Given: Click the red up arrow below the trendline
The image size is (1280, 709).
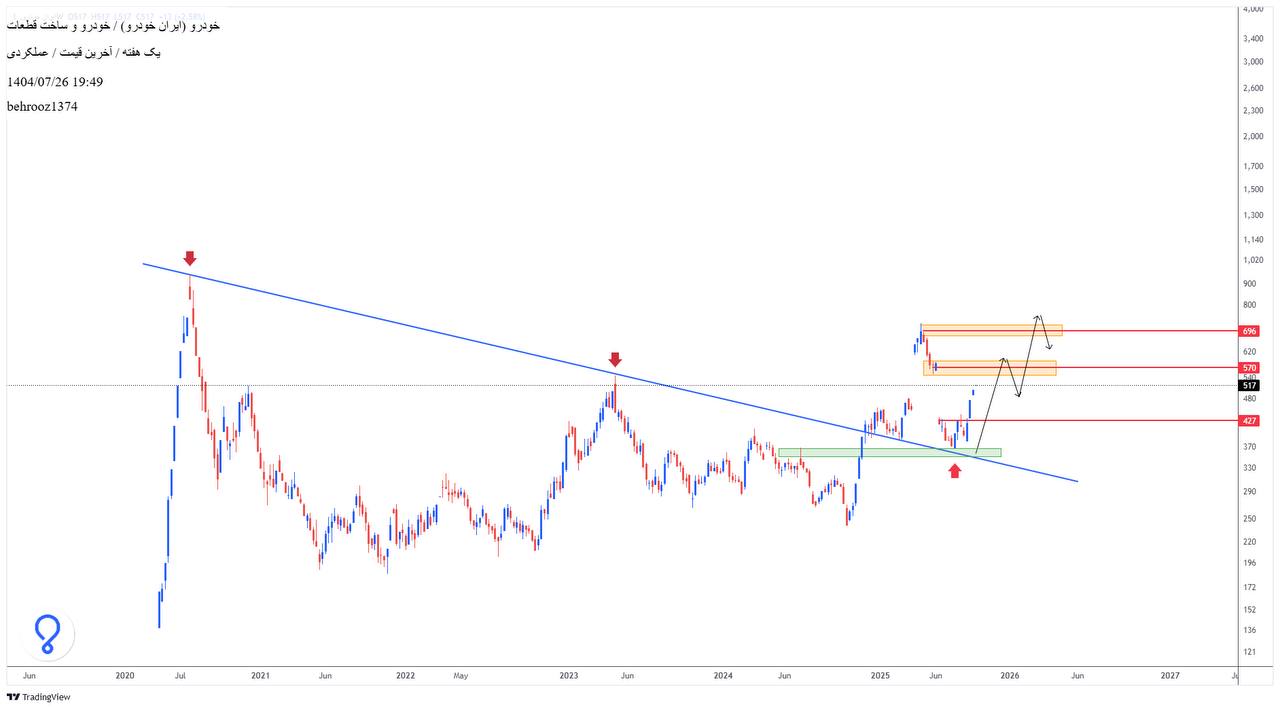Looking at the screenshot, I should click(955, 470).
